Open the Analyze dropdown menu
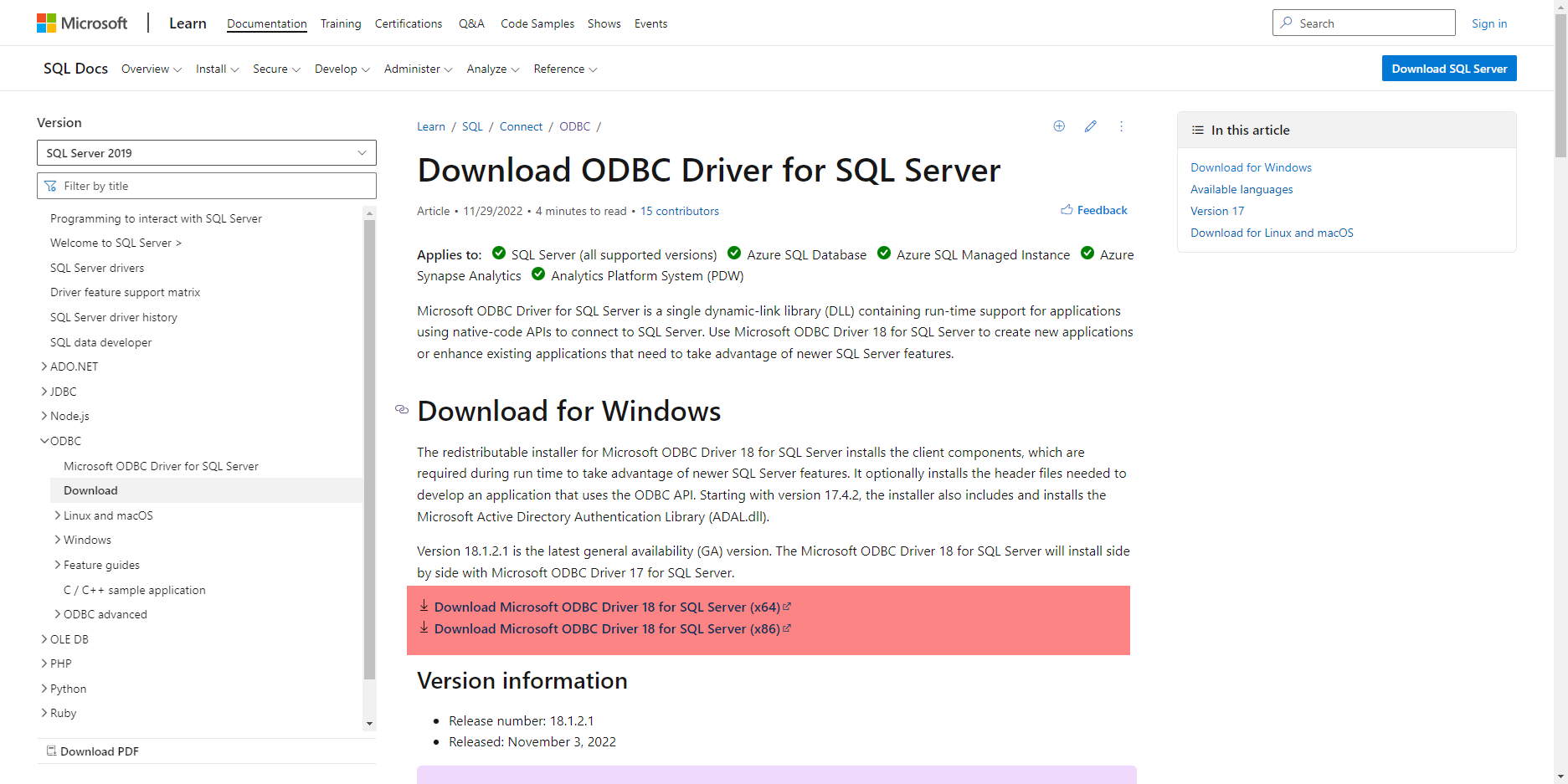1568x784 pixels. pyautogui.click(x=493, y=69)
